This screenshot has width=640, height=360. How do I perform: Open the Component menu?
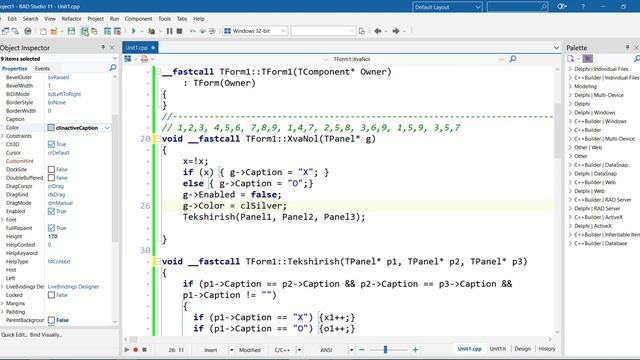click(x=138, y=19)
